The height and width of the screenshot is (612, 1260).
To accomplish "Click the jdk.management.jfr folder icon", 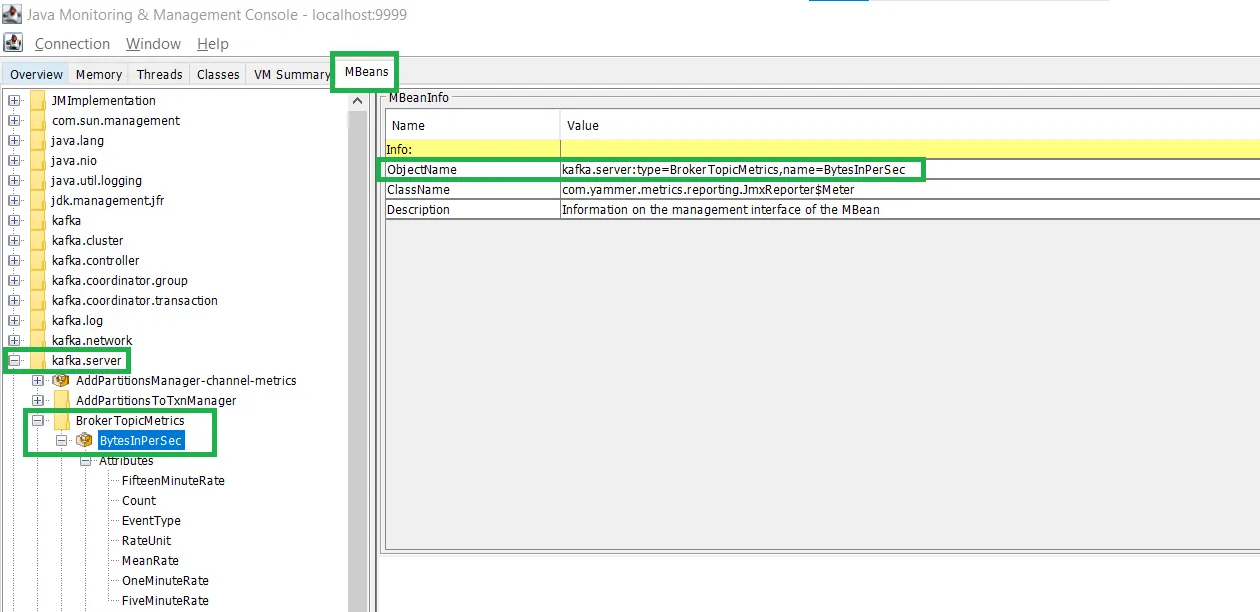I will pos(38,201).
